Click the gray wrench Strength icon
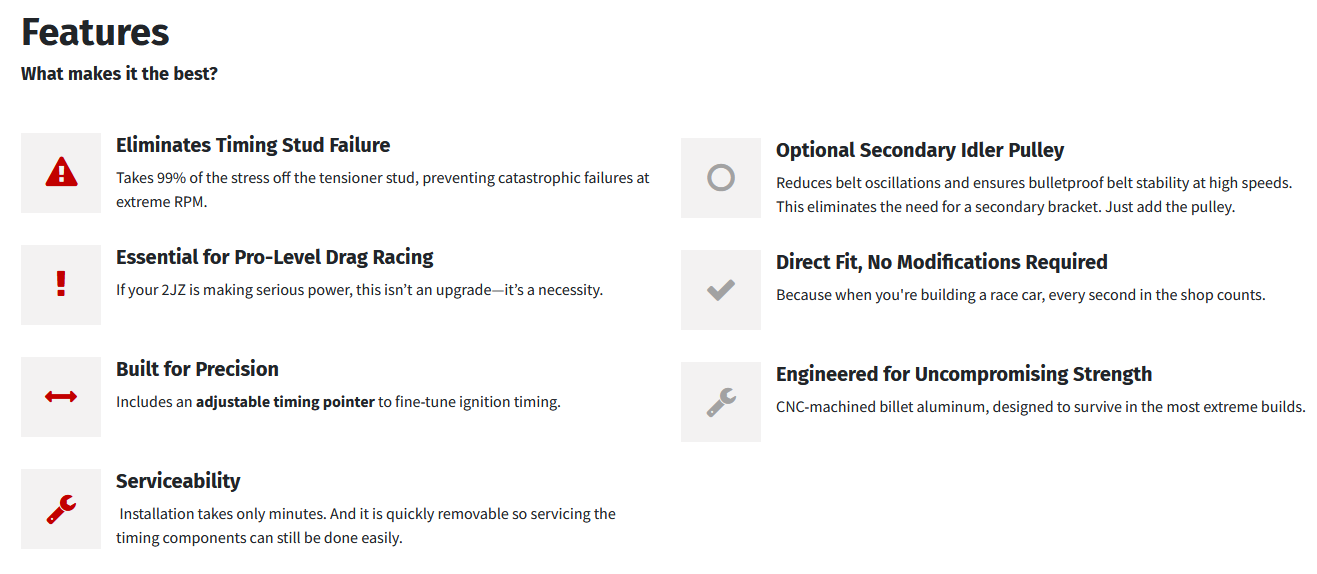The width and height of the screenshot is (1317, 574). click(x=721, y=402)
